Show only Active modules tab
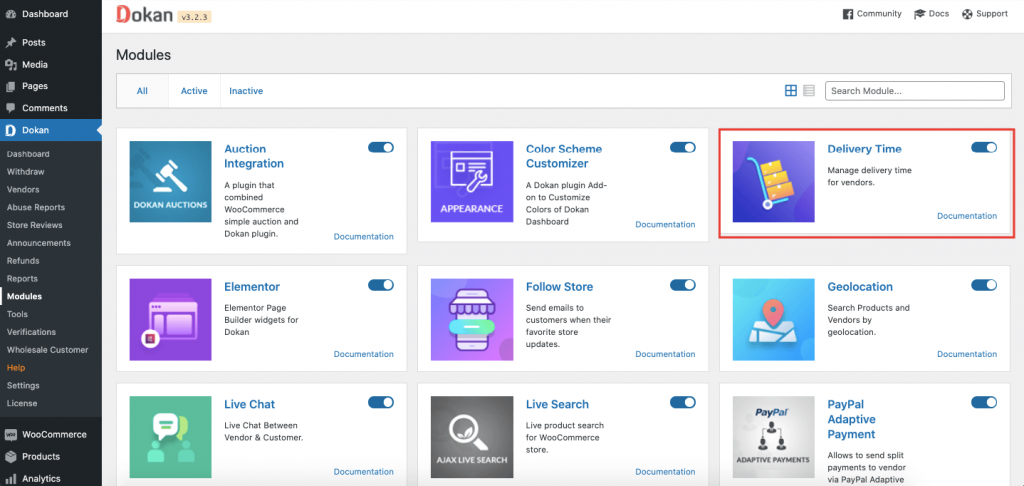 click(194, 91)
